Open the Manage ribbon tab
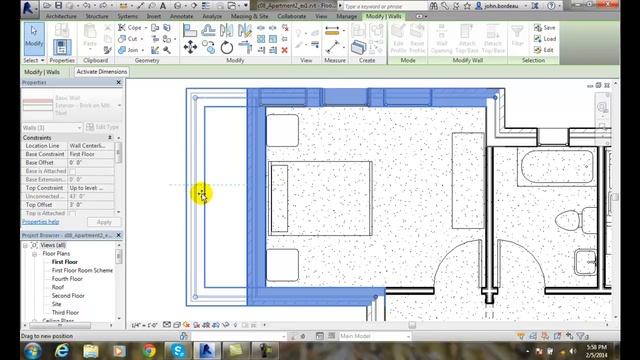Image resolution: width=640 pixels, height=360 pixels. coord(347,16)
